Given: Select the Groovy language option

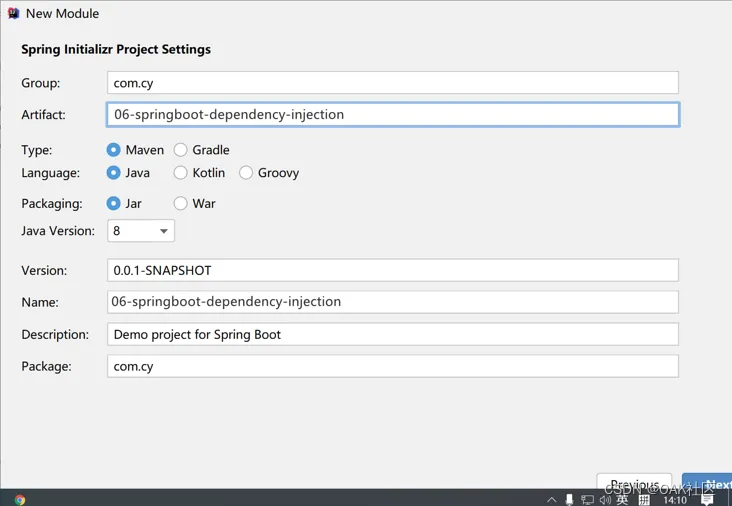Looking at the screenshot, I should (246, 173).
